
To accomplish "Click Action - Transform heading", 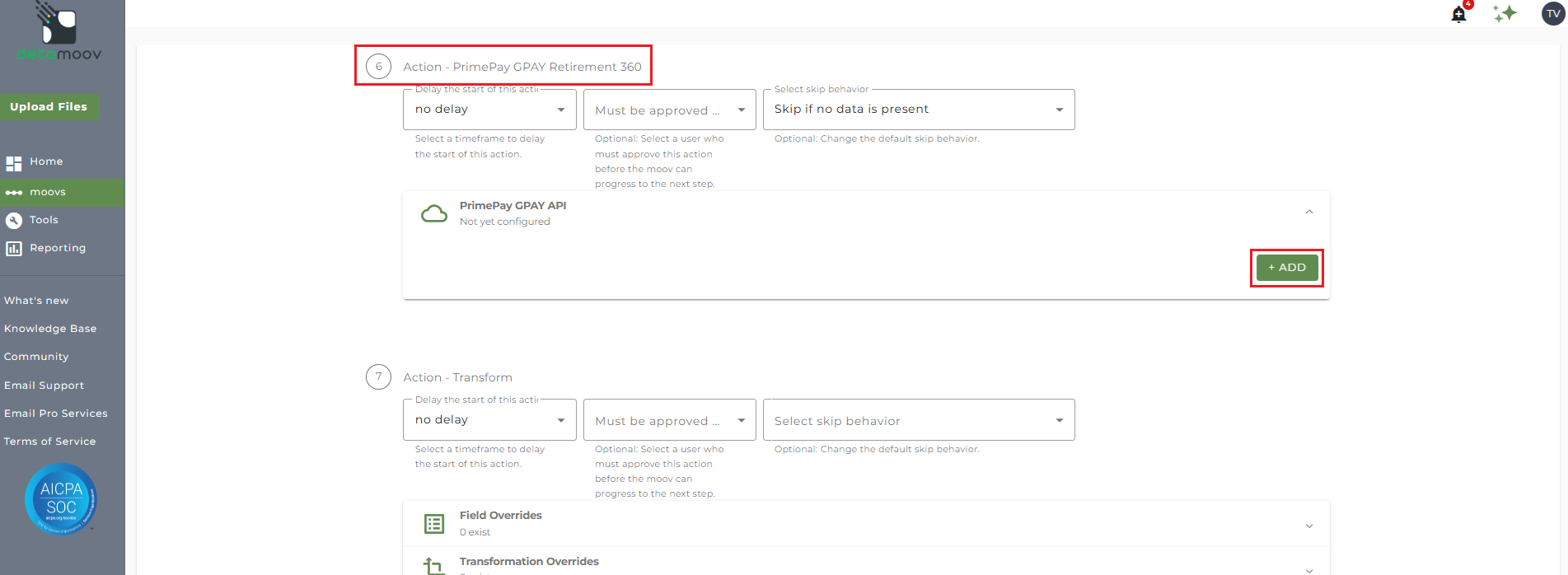I will 457,377.
